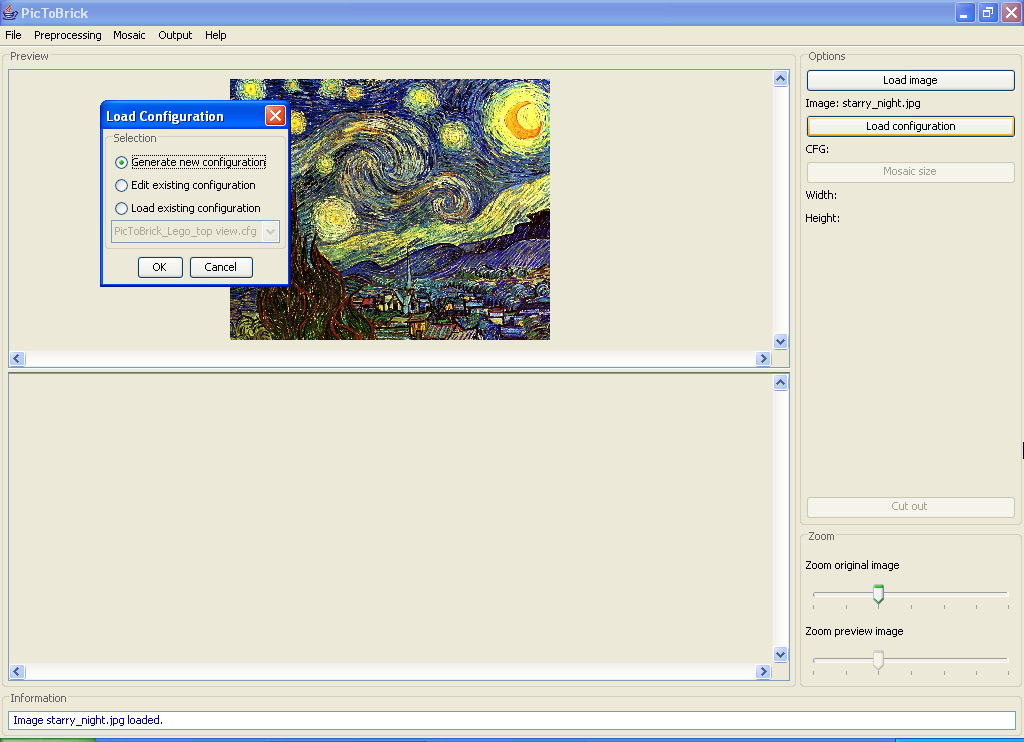
Task: Open the Preprocessing menu
Action: (x=68, y=35)
